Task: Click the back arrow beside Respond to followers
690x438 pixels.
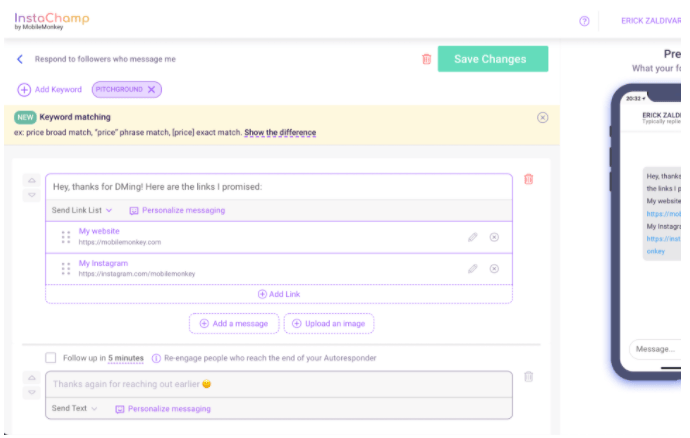Action: 20,59
